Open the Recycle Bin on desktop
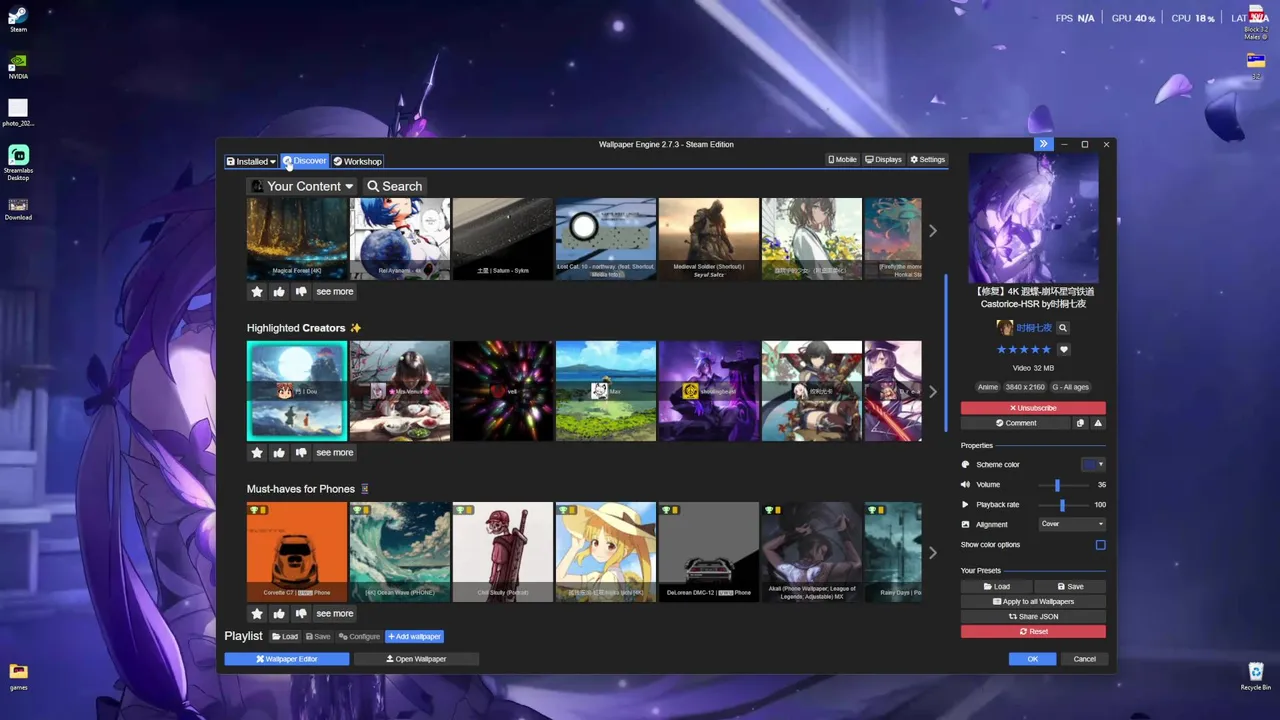 [x=1256, y=676]
